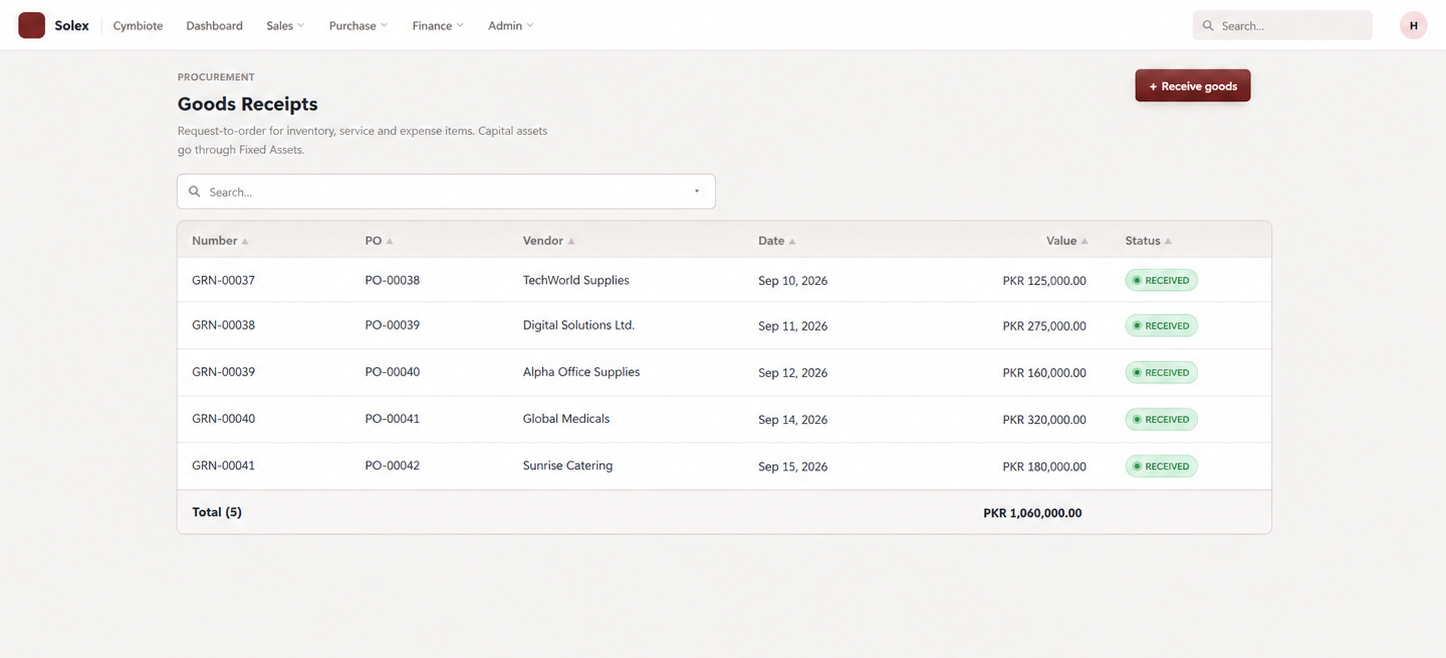Viewport: 1446px width, 658px height.
Task: Click the Received status badge for GRN-00037
Action: (1161, 281)
